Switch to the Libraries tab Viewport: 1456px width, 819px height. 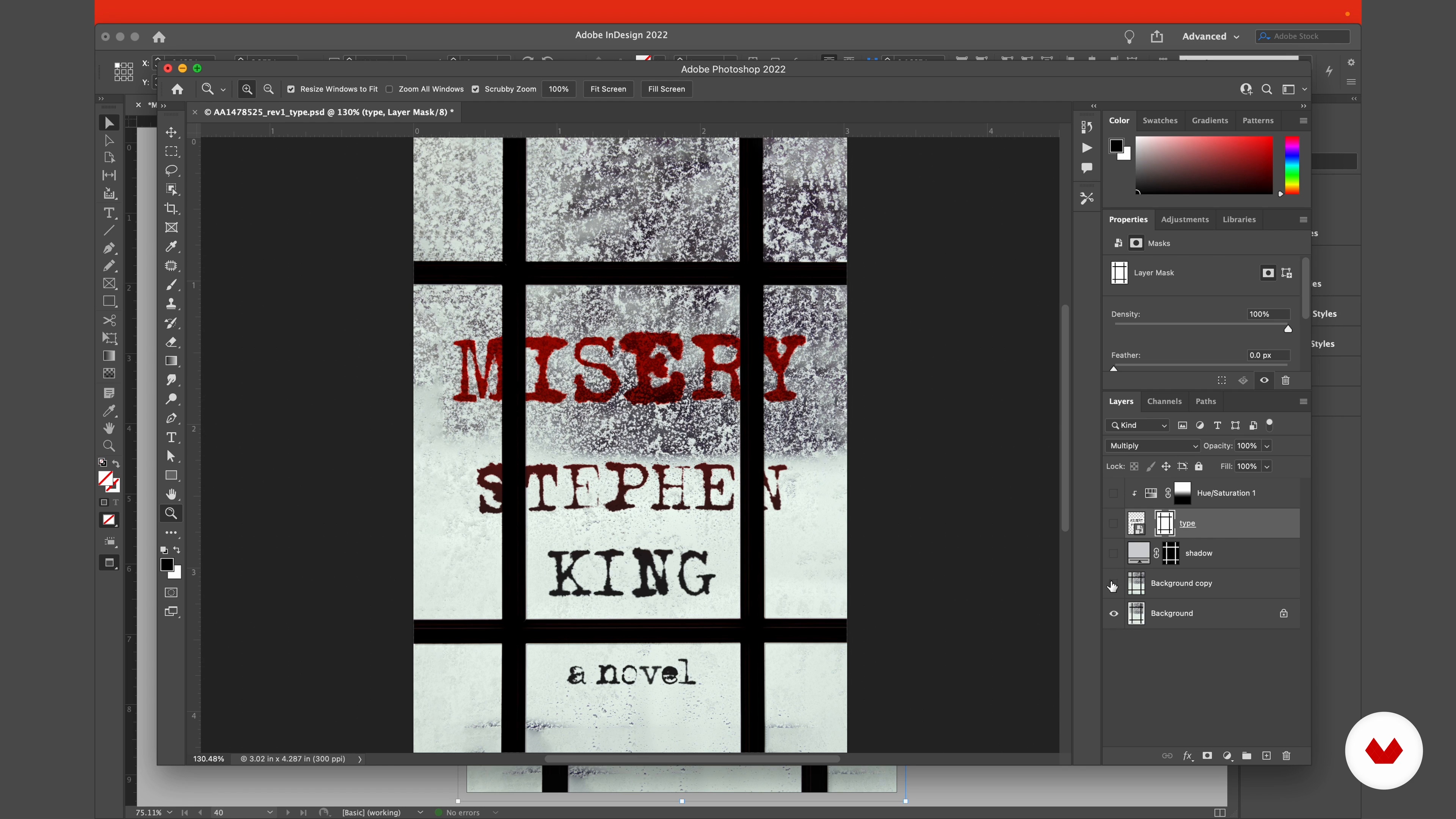(x=1239, y=219)
